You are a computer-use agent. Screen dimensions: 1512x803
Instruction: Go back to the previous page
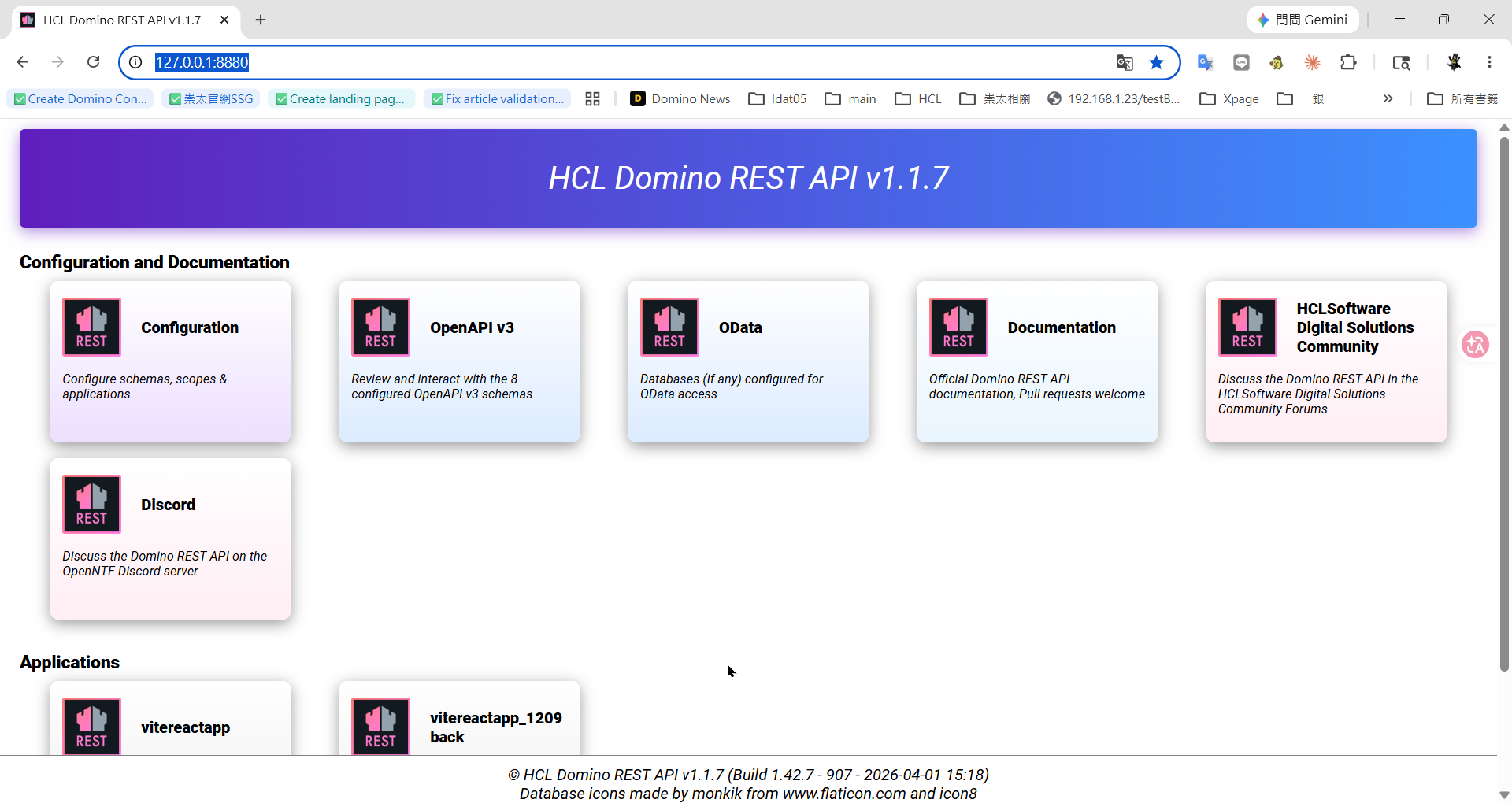(x=23, y=62)
